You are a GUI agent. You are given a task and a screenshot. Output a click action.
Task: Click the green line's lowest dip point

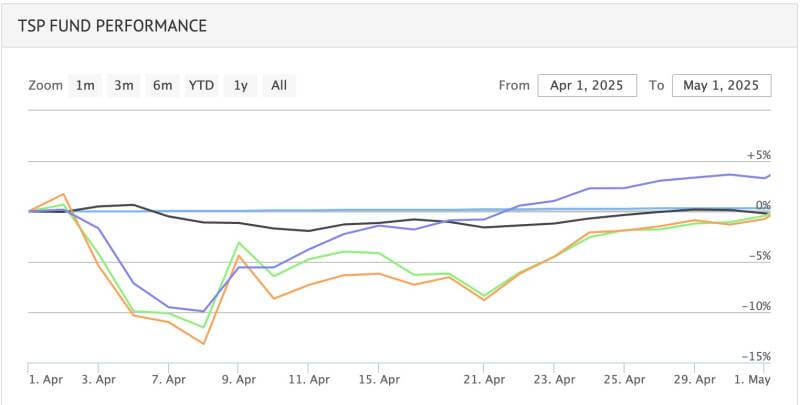tap(204, 327)
